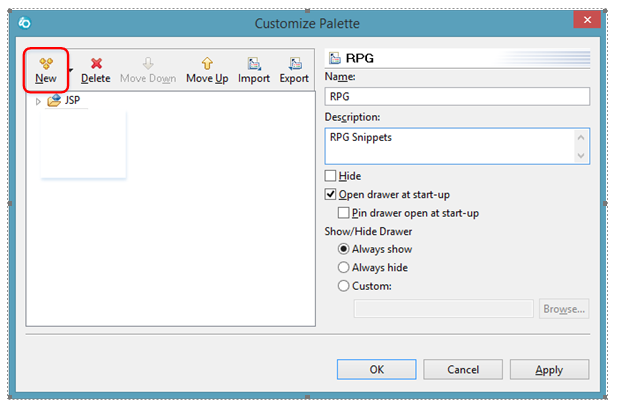Image resolution: width=617 pixels, height=409 pixels.
Task: Click into the Name text field
Action: (458, 98)
